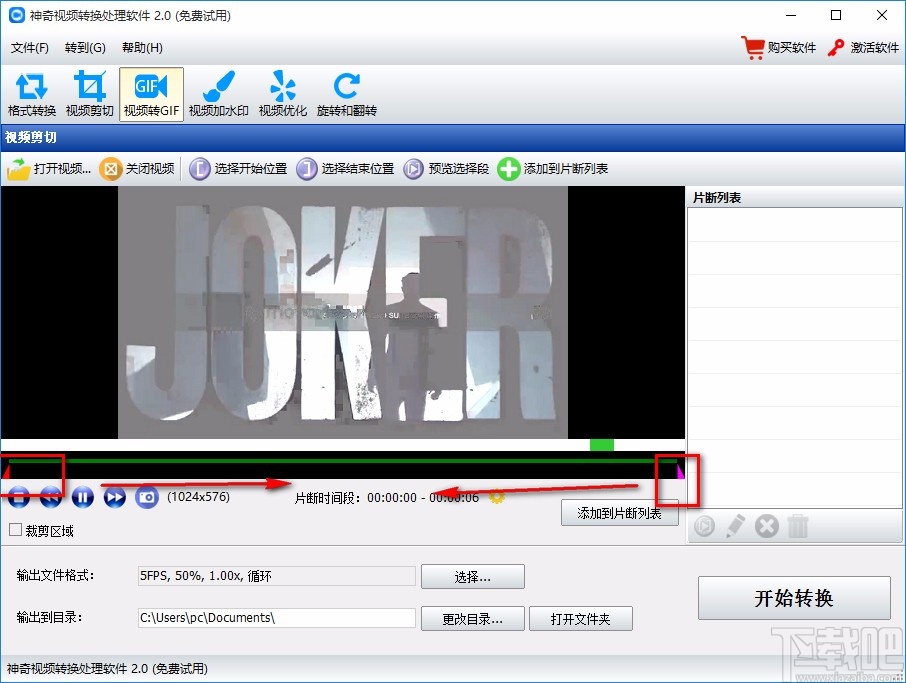Viewport: 906px width, 683px height.
Task: Click the play icon under the clip list
Action: tap(704, 526)
